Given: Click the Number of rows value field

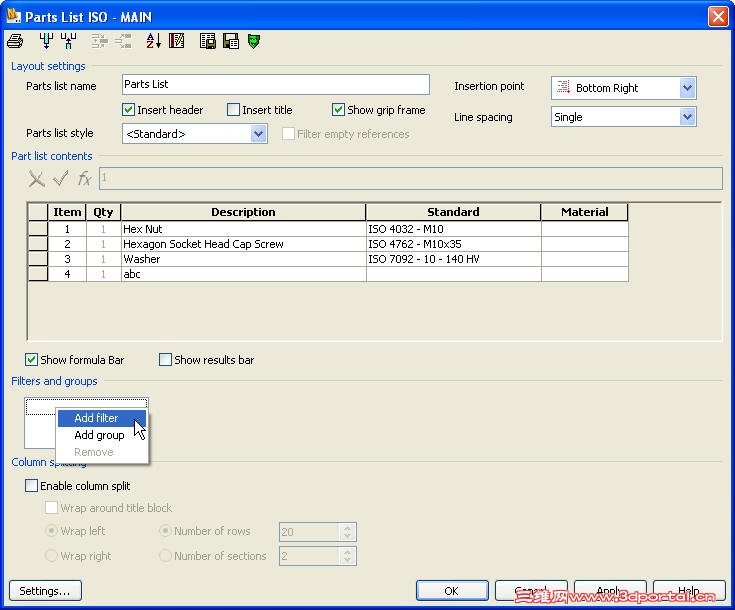Looking at the screenshot, I should point(309,532).
